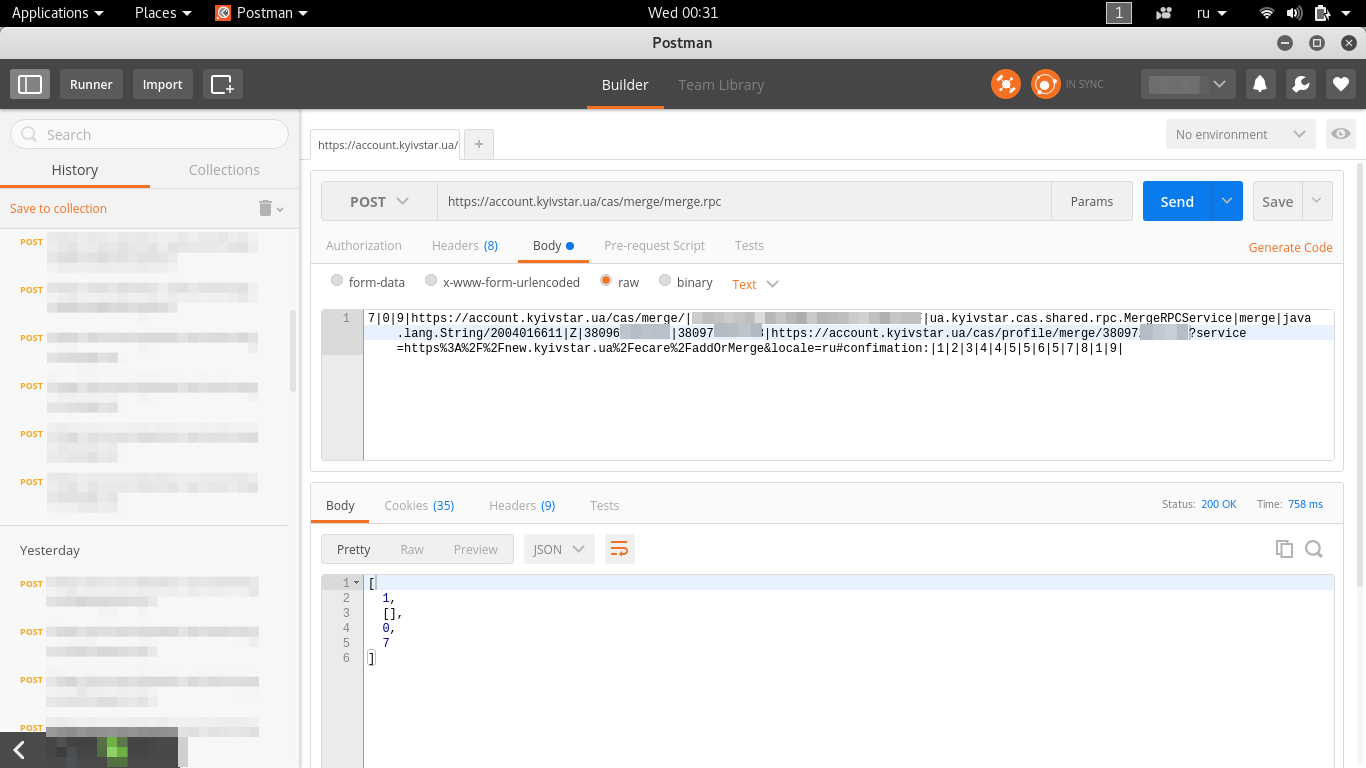1366x768 pixels.
Task: Click the Params button
Action: (x=1092, y=201)
